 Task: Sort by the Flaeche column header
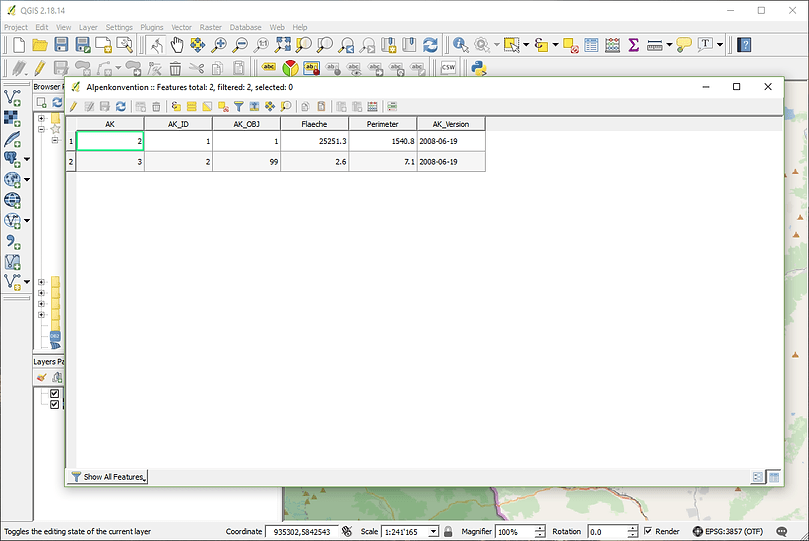tap(314, 124)
